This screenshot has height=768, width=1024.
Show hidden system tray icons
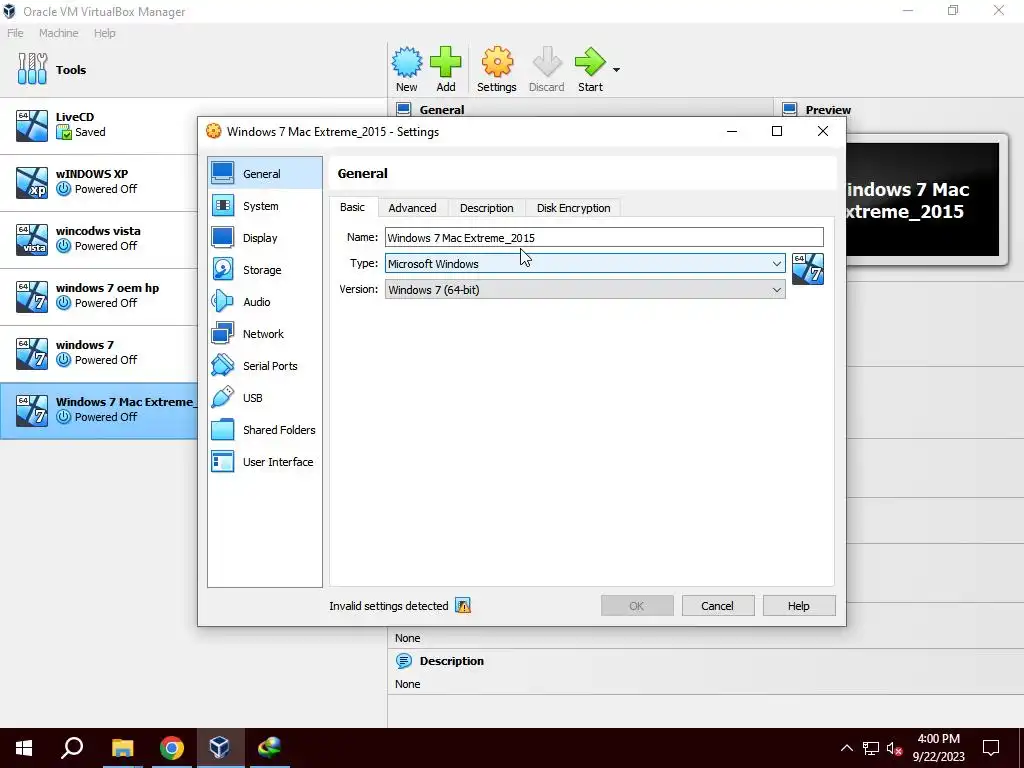(846, 748)
